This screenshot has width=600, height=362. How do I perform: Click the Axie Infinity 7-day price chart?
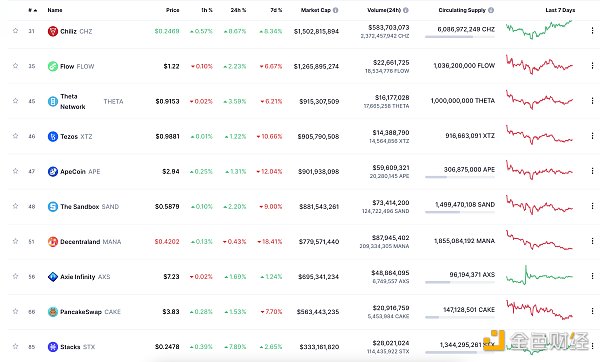pyautogui.click(x=539, y=275)
